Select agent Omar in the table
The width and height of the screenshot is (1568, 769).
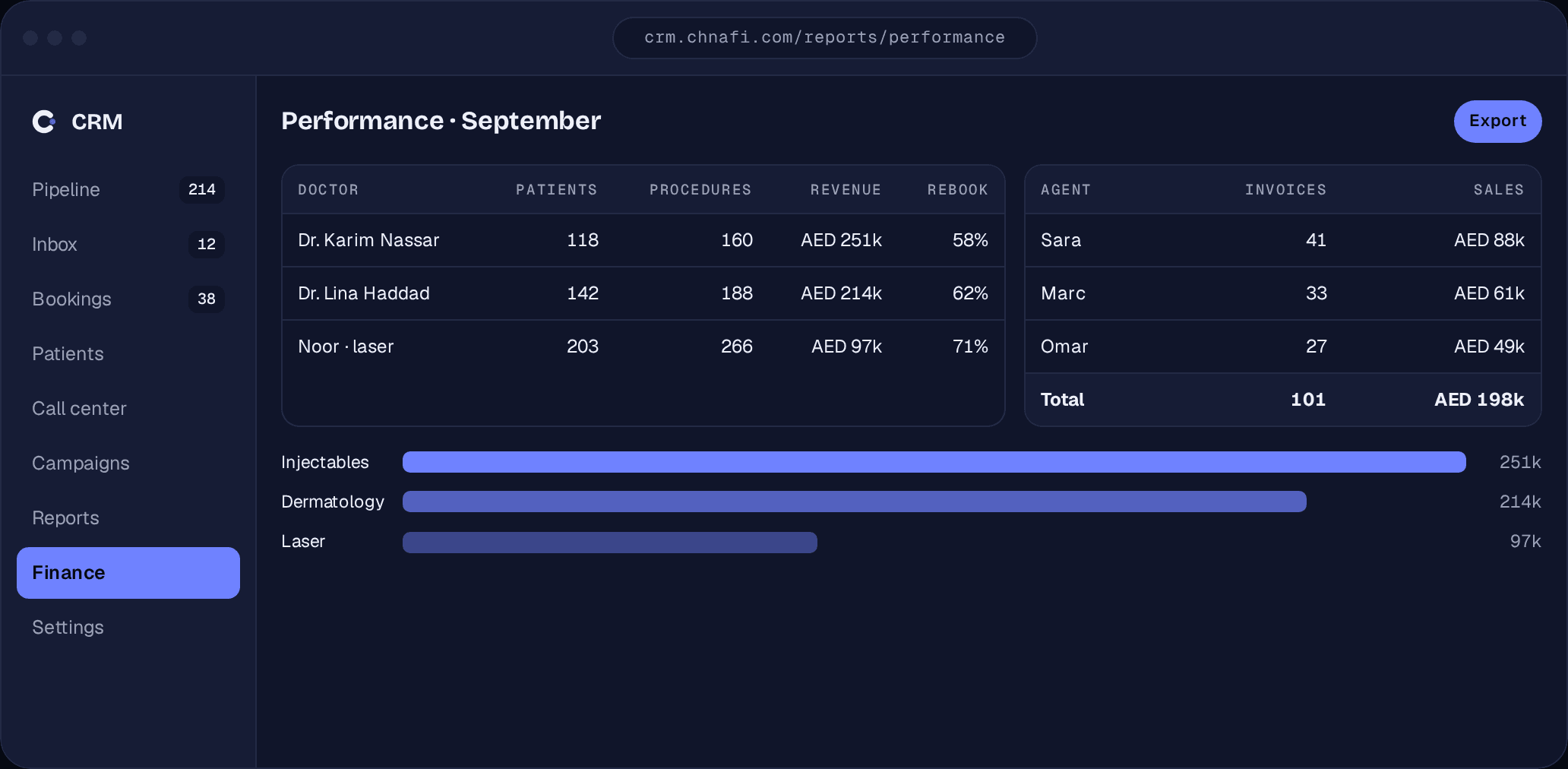point(1064,347)
